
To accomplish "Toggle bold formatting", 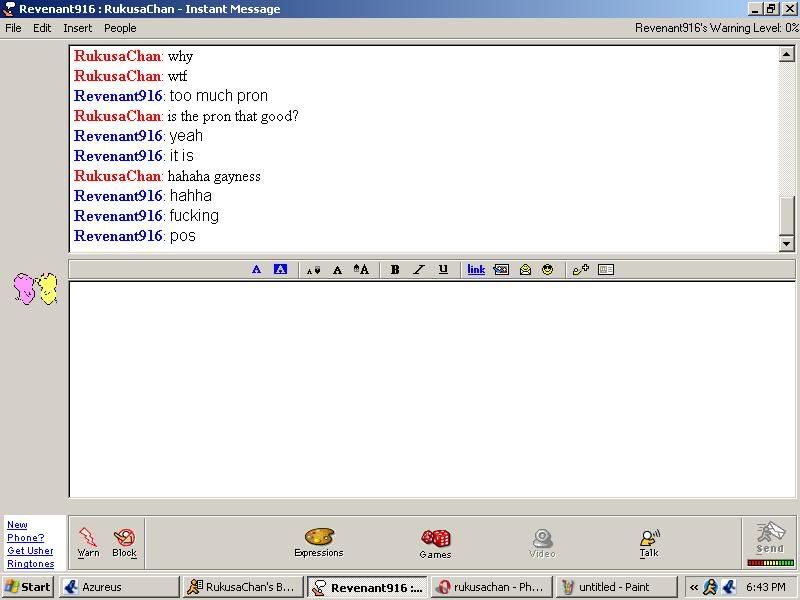I will (x=395, y=270).
